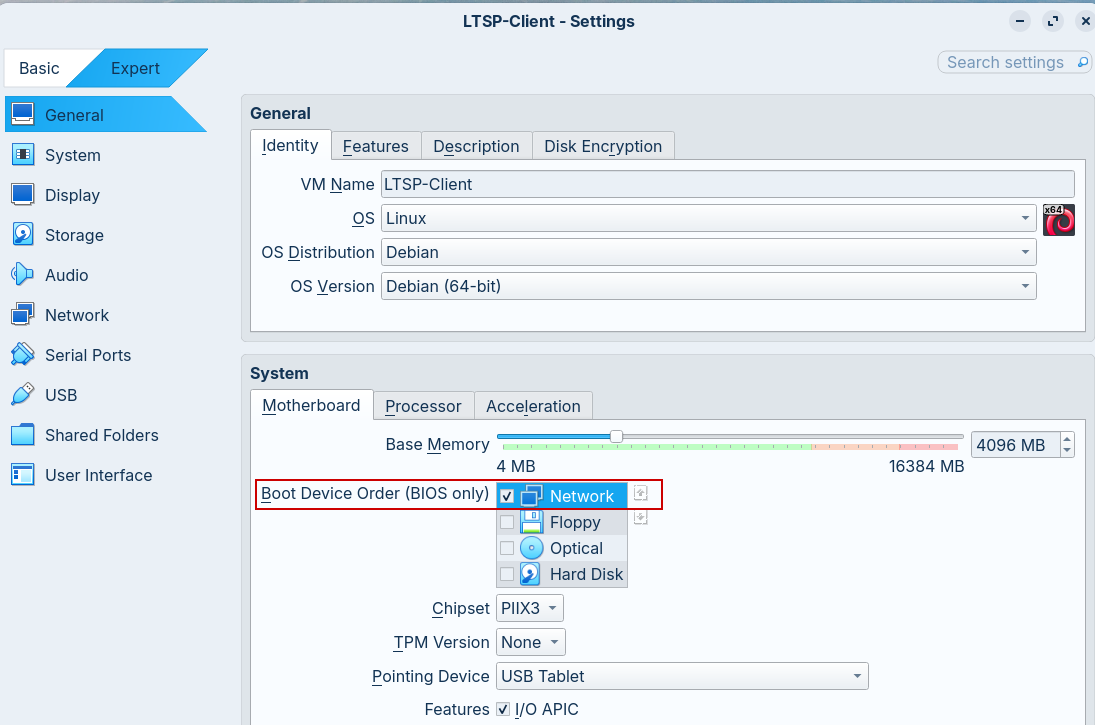The width and height of the screenshot is (1095, 725).
Task: Toggle the I/O APIC feature checkbox
Action: tap(503, 709)
